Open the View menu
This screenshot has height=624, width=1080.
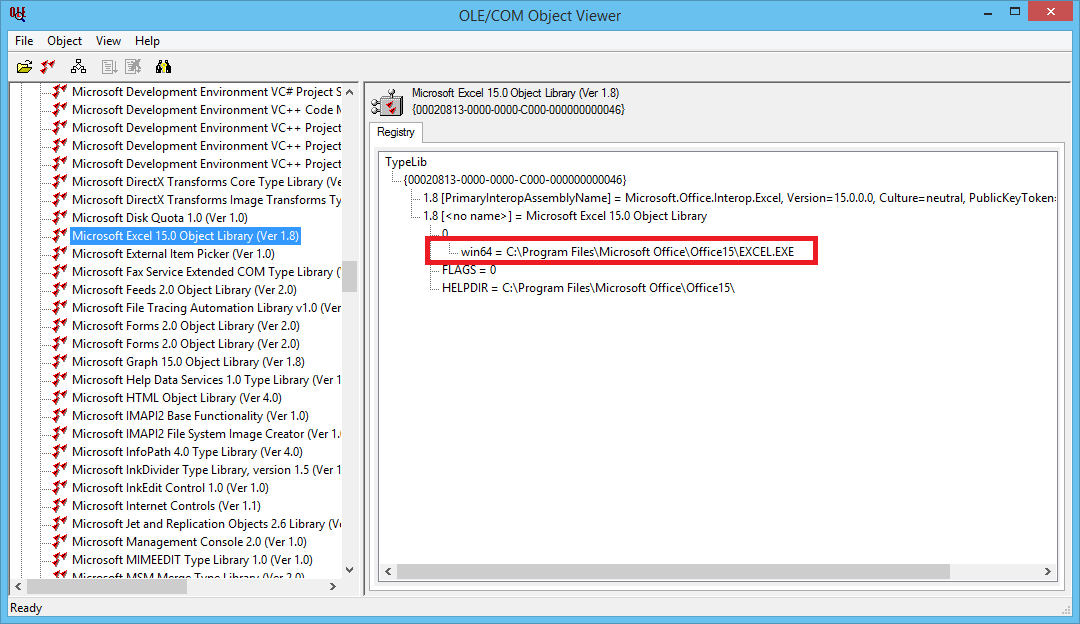(108, 41)
